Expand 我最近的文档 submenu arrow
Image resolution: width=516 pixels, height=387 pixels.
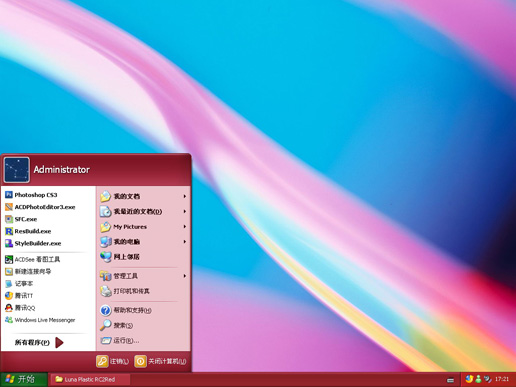184,211
